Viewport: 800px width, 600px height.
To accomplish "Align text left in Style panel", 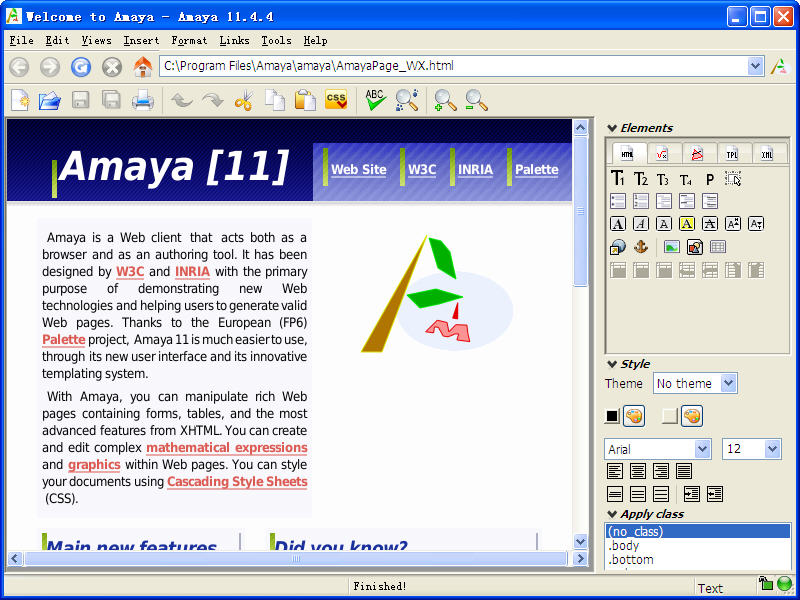I will (x=615, y=471).
